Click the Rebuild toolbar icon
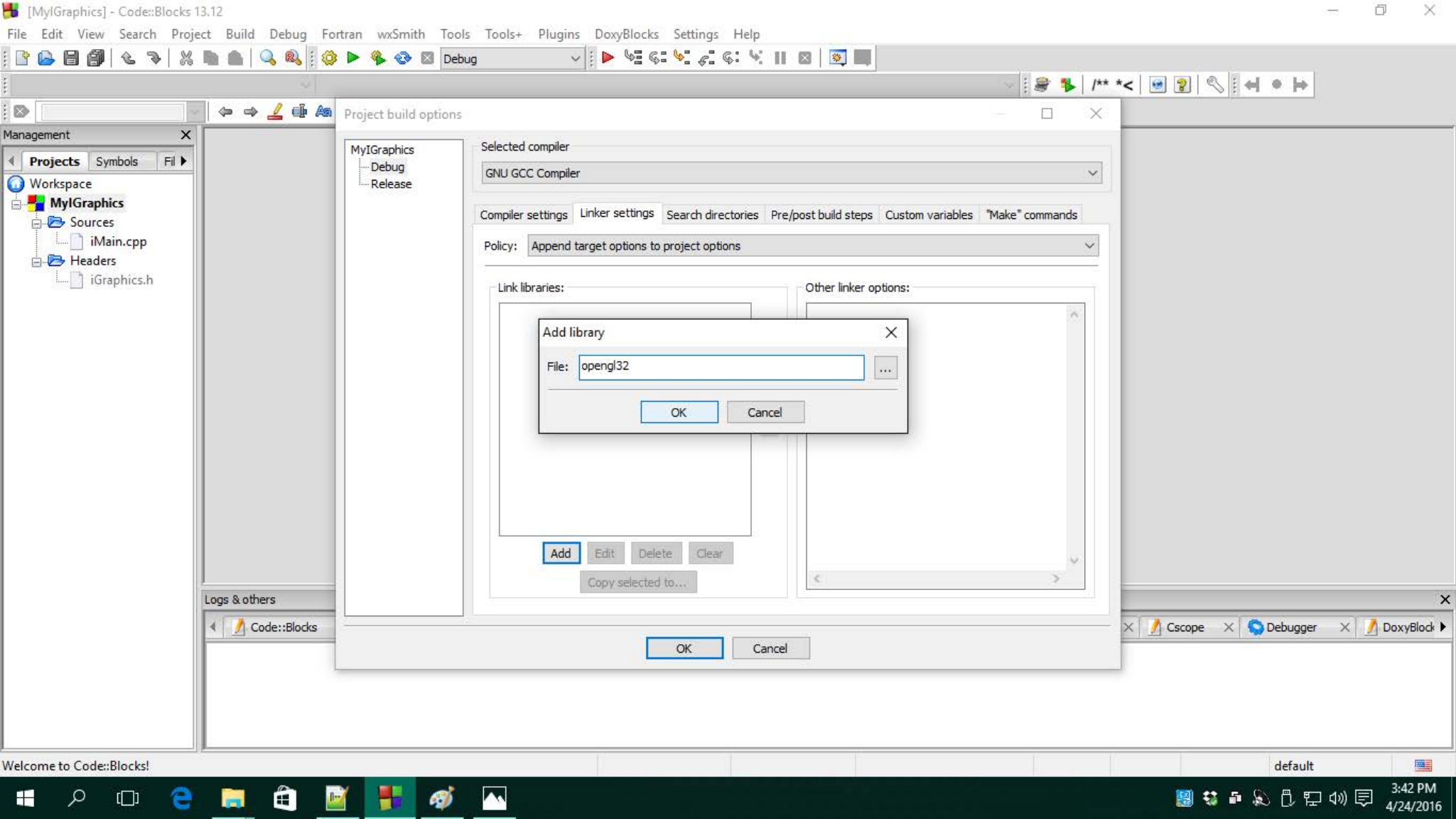This screenshot has height=819, width=1456. click(403, 58)
